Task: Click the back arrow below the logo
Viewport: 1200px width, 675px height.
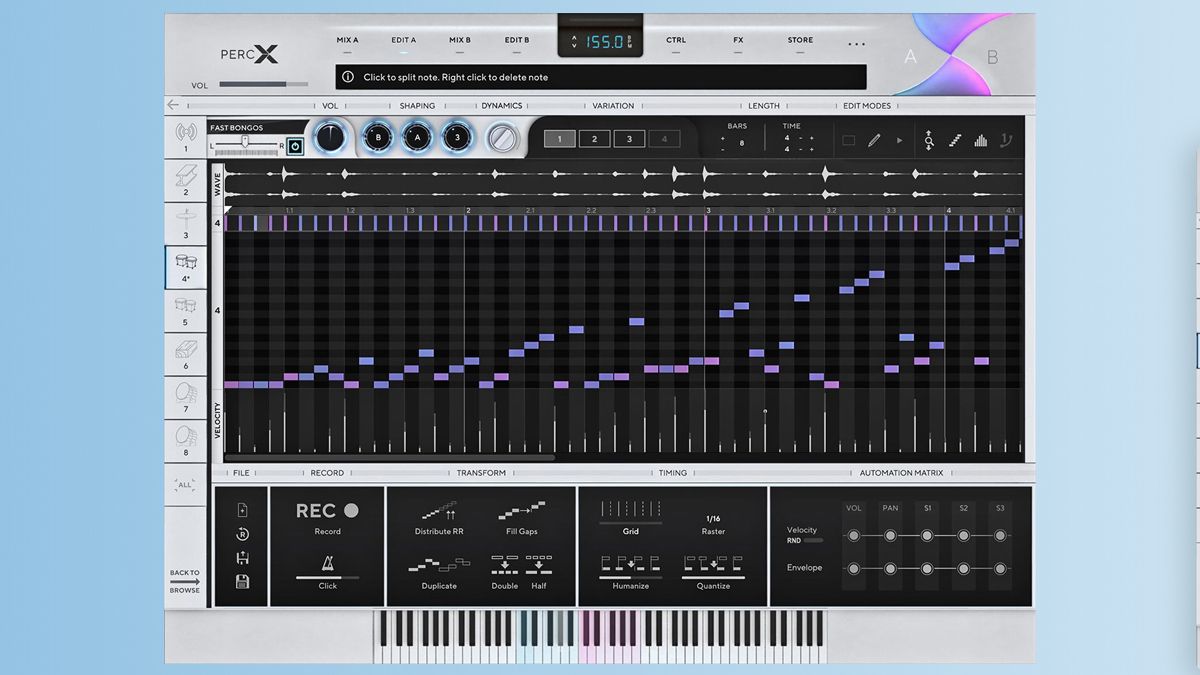Action: 173,105
